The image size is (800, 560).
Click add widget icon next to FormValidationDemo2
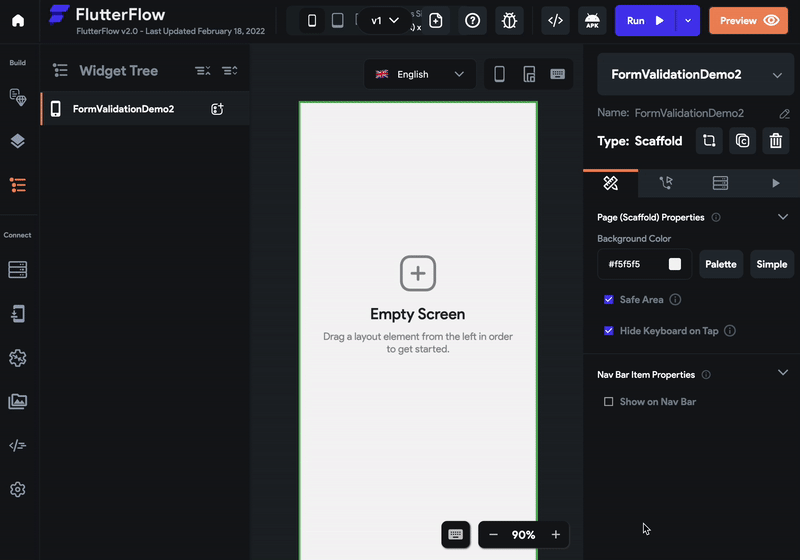tap(217, 109)
